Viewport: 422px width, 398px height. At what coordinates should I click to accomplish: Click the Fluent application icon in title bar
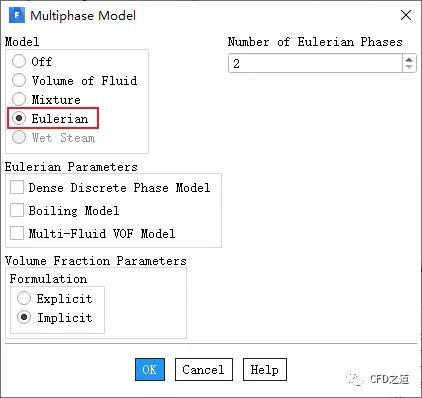pyautogui.click(x=17, y=15)
